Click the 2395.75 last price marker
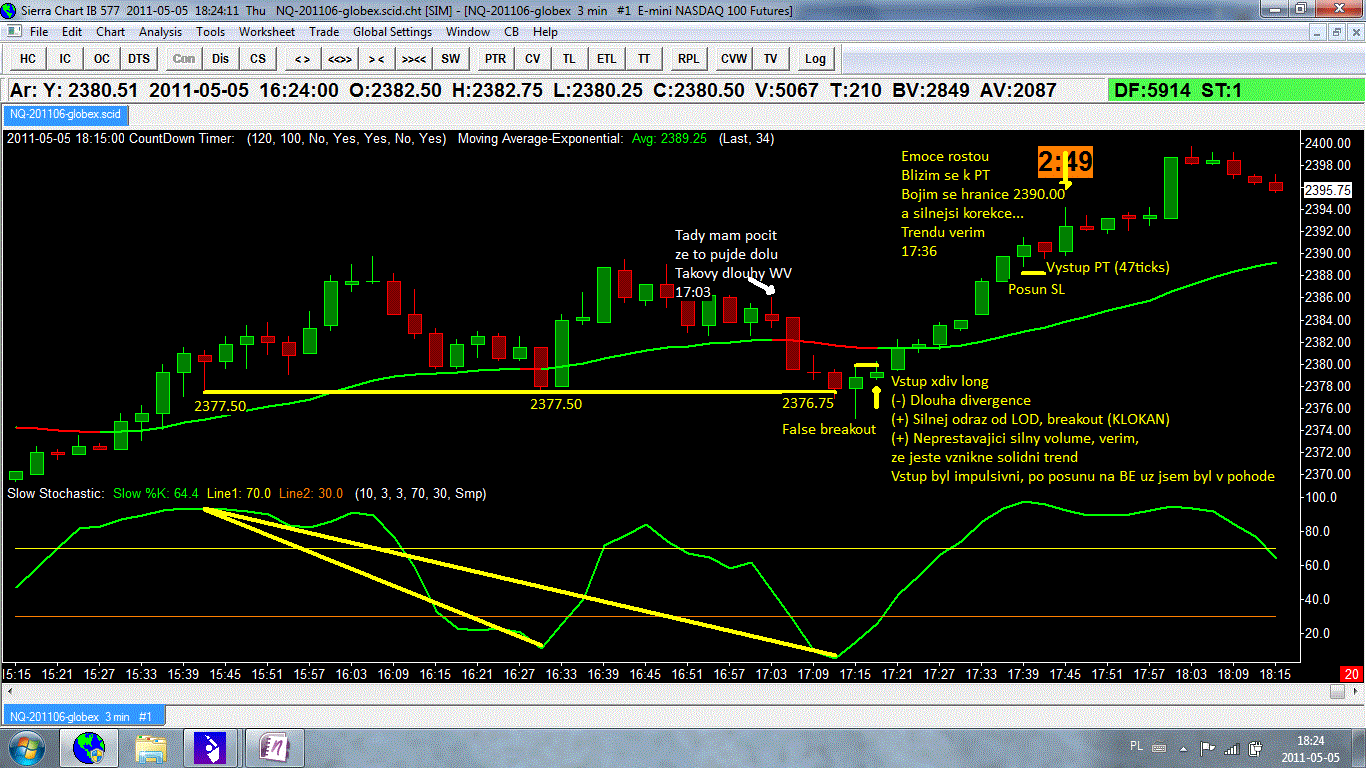The height and width of the screenshot is (768, 1366). [1328, 190]
